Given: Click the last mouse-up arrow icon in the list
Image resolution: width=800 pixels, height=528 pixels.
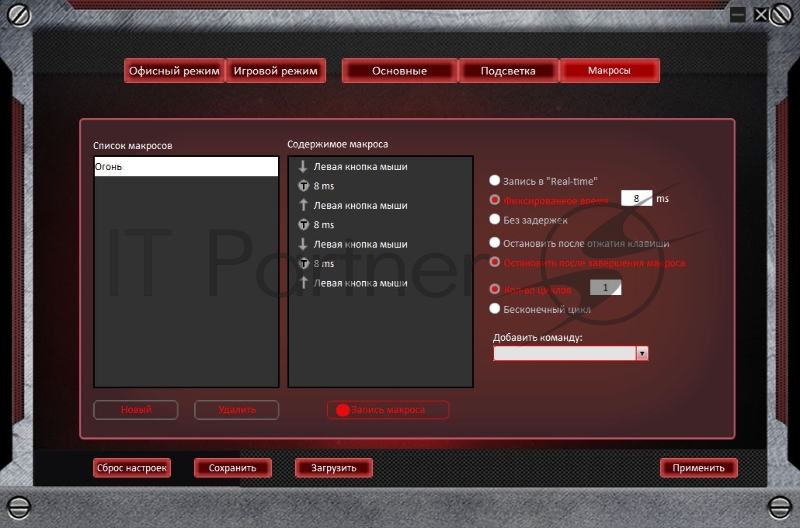Looking at the screenshot, I should (x=303, y=283).
